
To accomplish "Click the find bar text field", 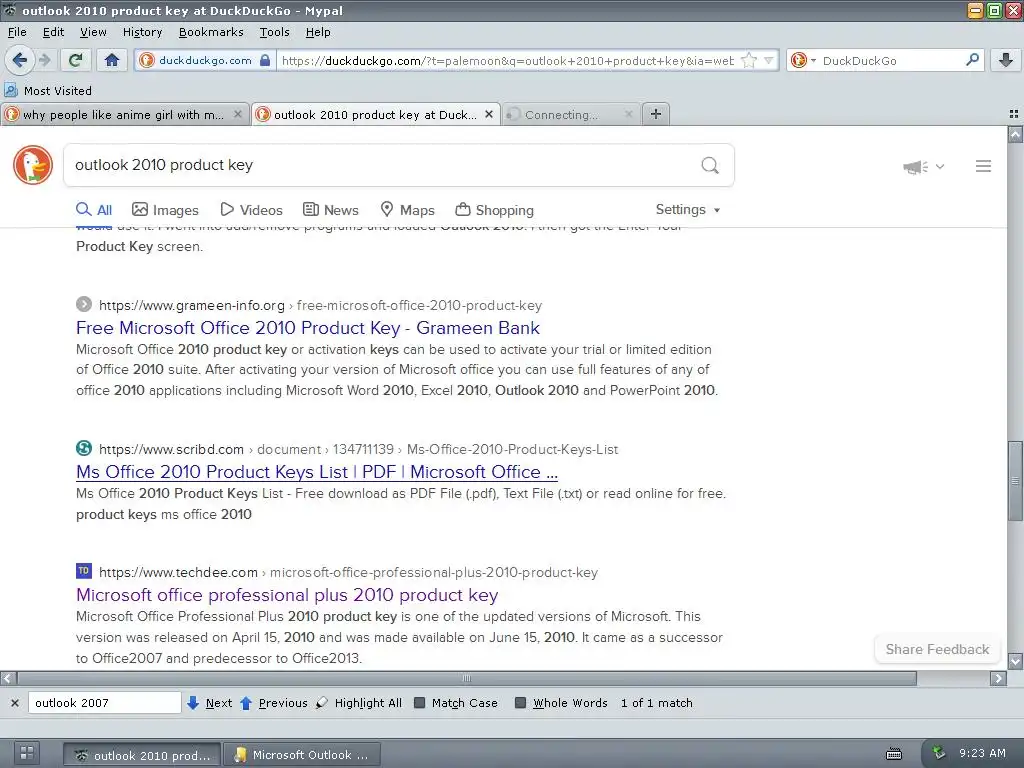I will pos(104,703).
